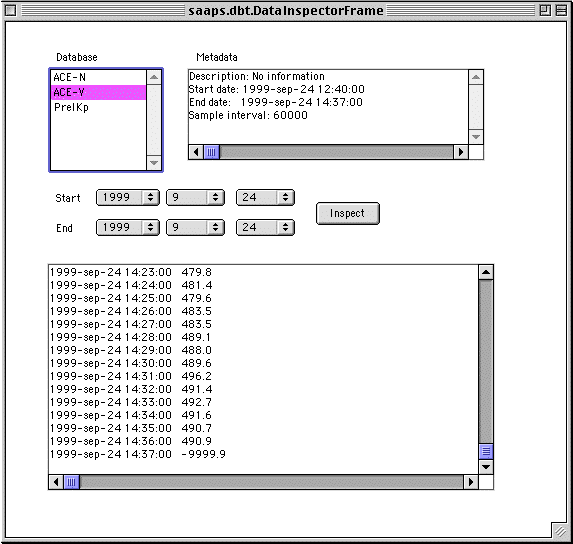573x544 pixels.
Task: Click the Inspect button
Action: click(348, 213)
